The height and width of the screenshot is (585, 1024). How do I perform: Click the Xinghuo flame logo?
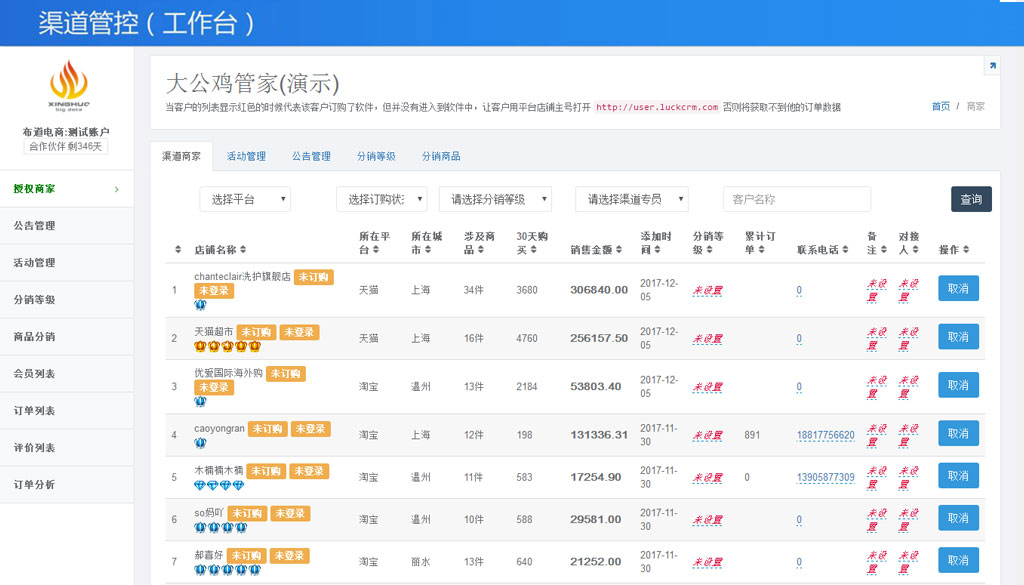pos(69,85)
